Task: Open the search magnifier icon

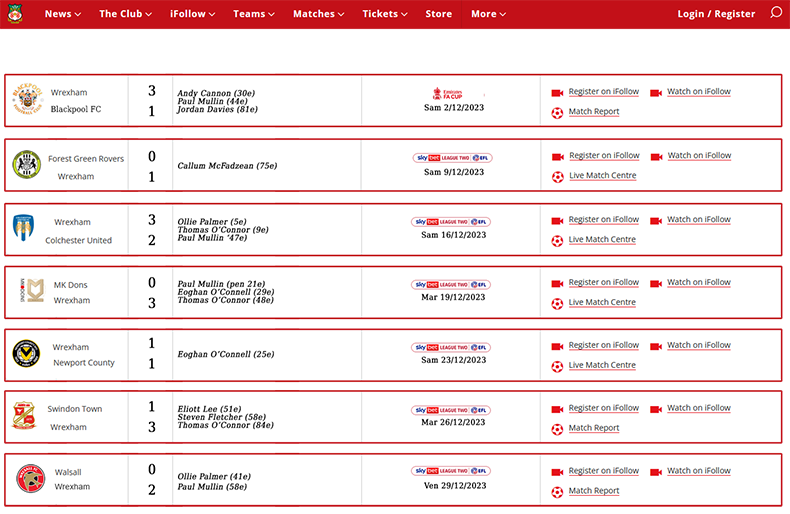Action: pyautogui.click(x=776, y=13)
